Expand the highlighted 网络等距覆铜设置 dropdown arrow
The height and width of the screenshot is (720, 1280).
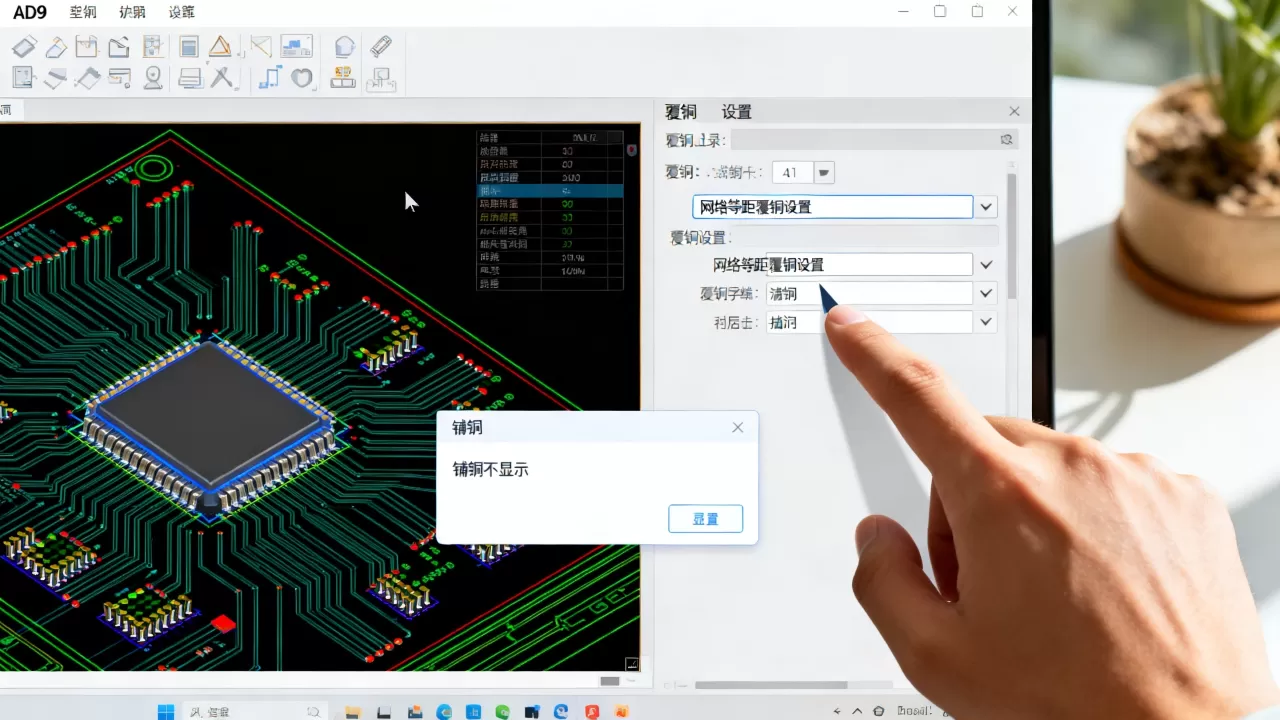point(987,207)
